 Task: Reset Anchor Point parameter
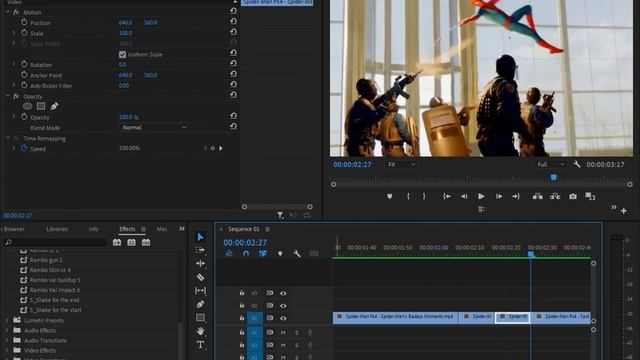[x=233, y=74]
